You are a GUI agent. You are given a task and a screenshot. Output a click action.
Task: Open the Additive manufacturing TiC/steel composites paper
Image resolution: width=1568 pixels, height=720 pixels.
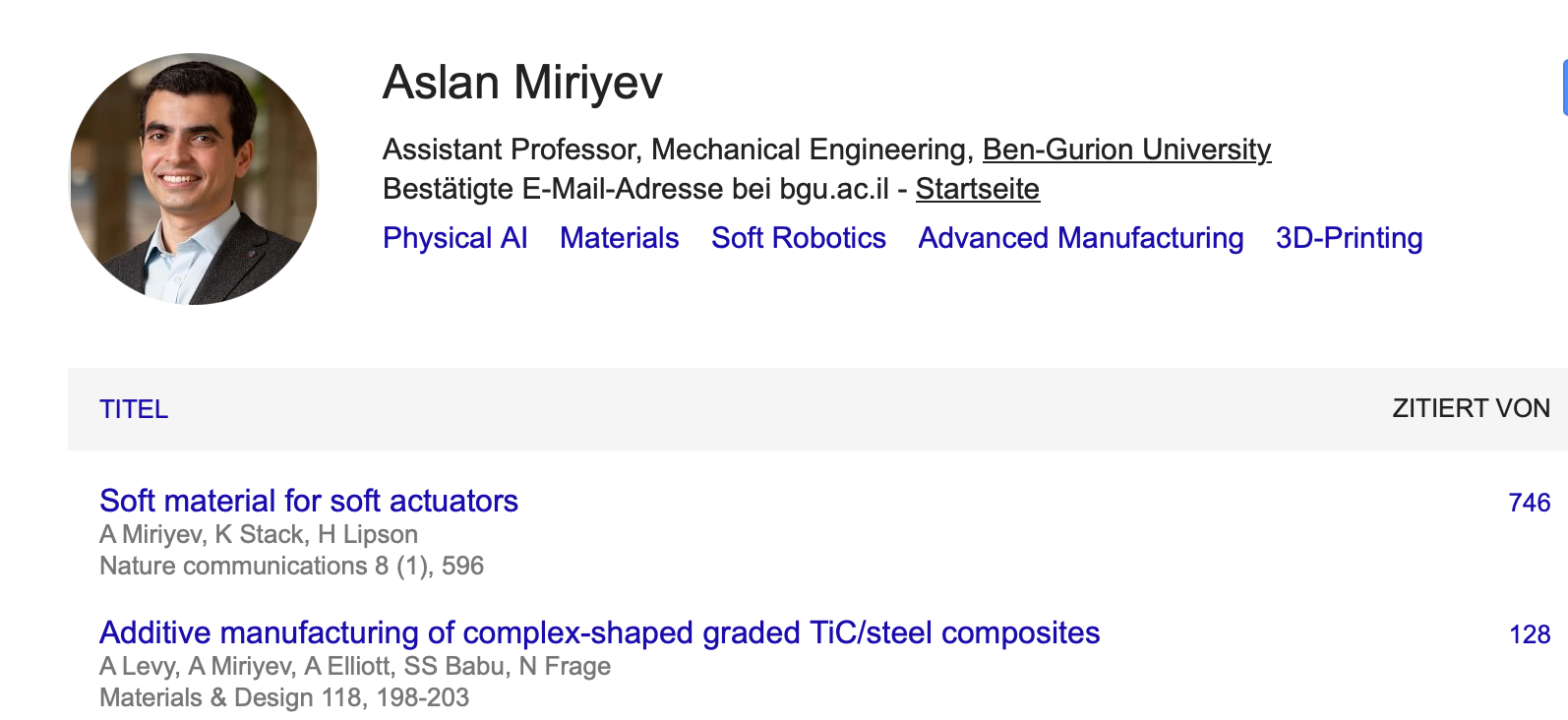[599, 632]
